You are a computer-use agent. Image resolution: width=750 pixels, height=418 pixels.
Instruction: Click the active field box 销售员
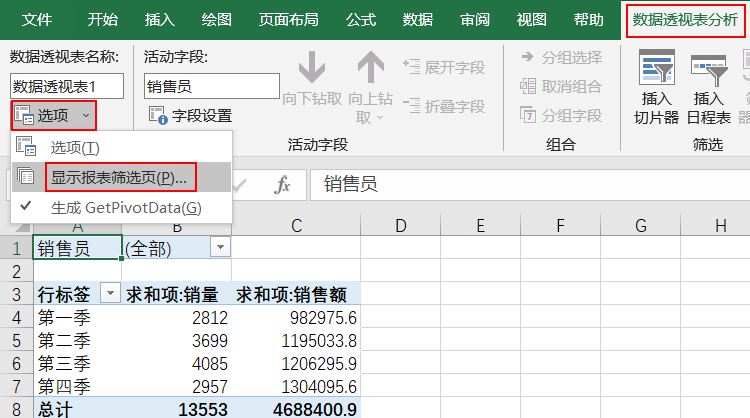click(x=211, y=86)
